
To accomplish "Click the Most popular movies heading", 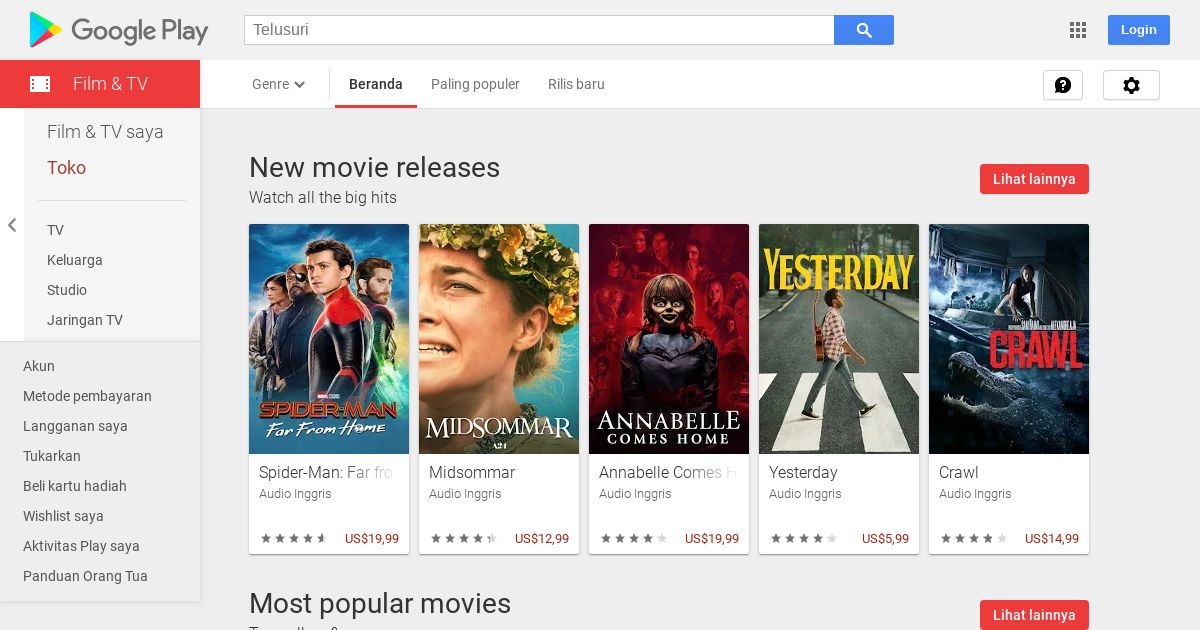I will click(380, 603).
